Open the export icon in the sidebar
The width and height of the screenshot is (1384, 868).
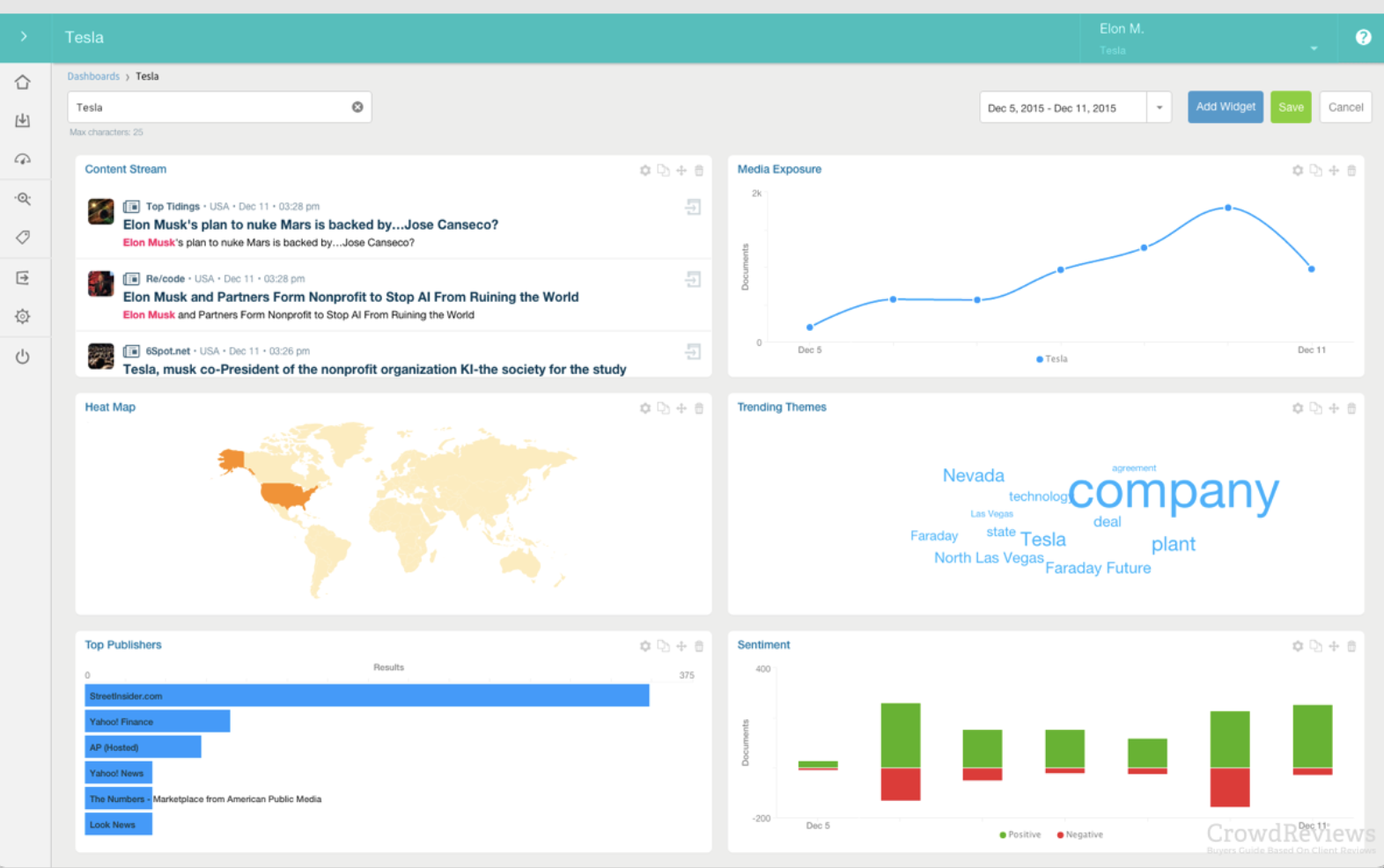[x=23, y=277]
